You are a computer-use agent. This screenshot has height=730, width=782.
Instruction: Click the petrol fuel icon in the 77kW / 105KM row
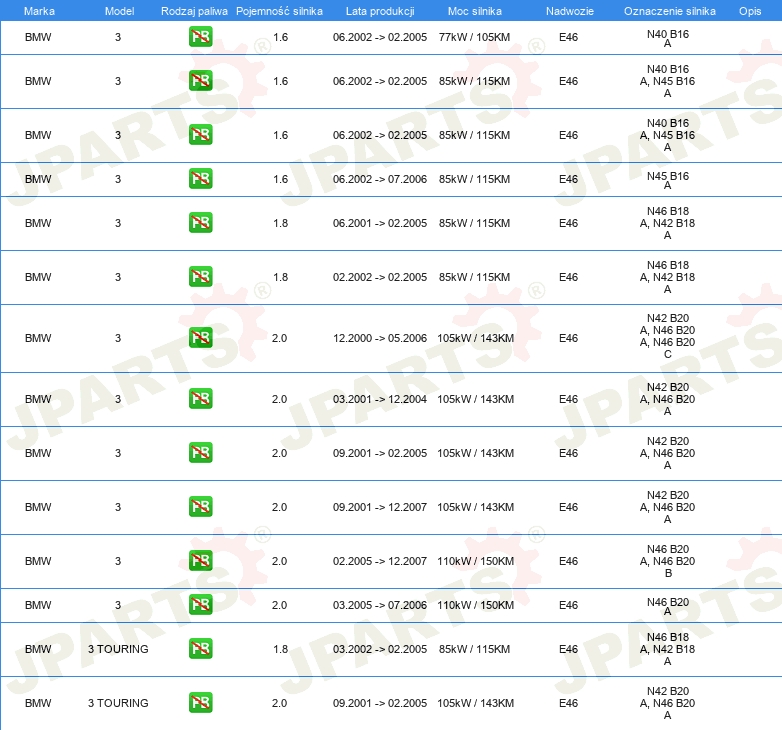(x=200, y=37)
